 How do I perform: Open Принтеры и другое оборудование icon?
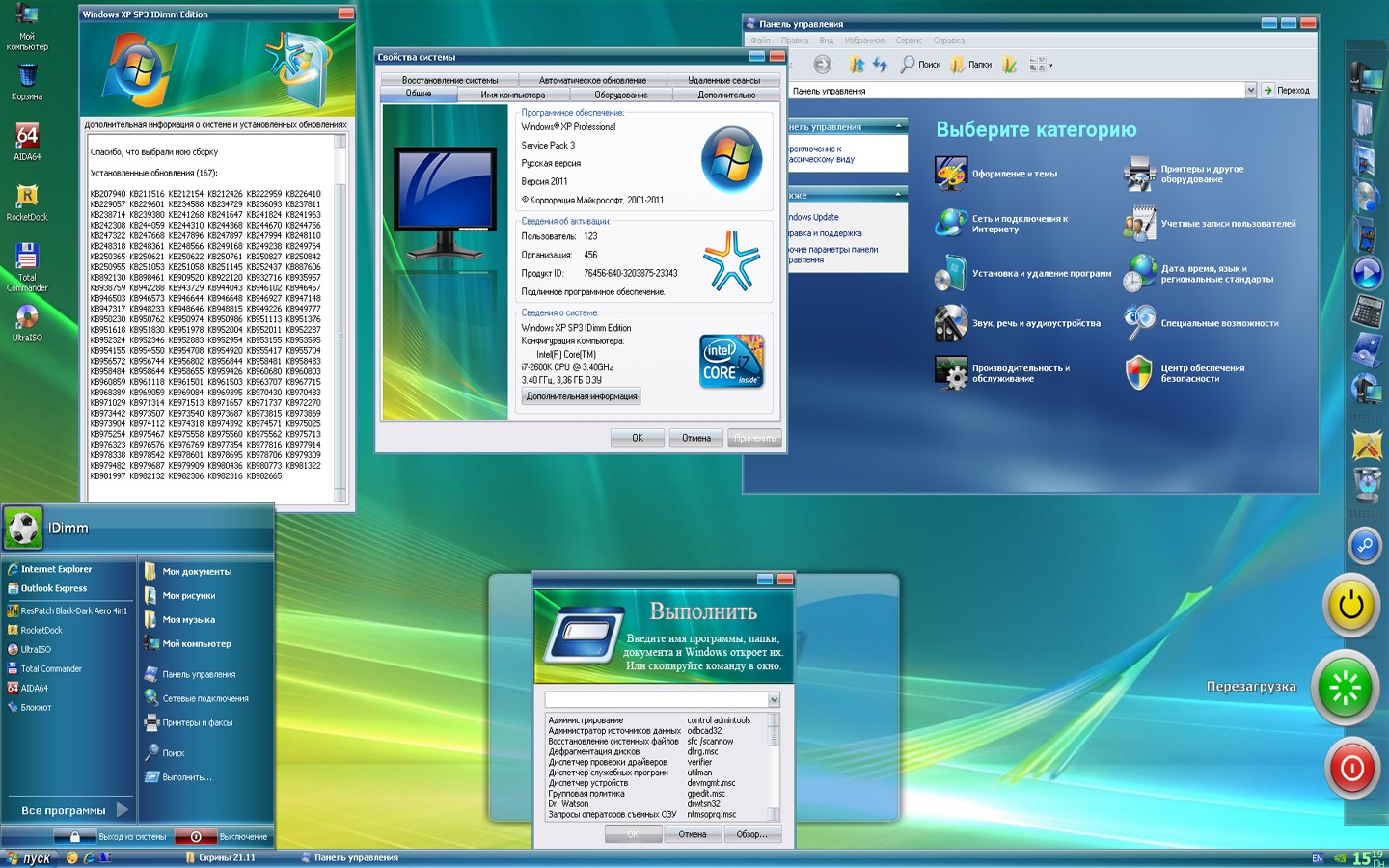tap(1139, 174)
